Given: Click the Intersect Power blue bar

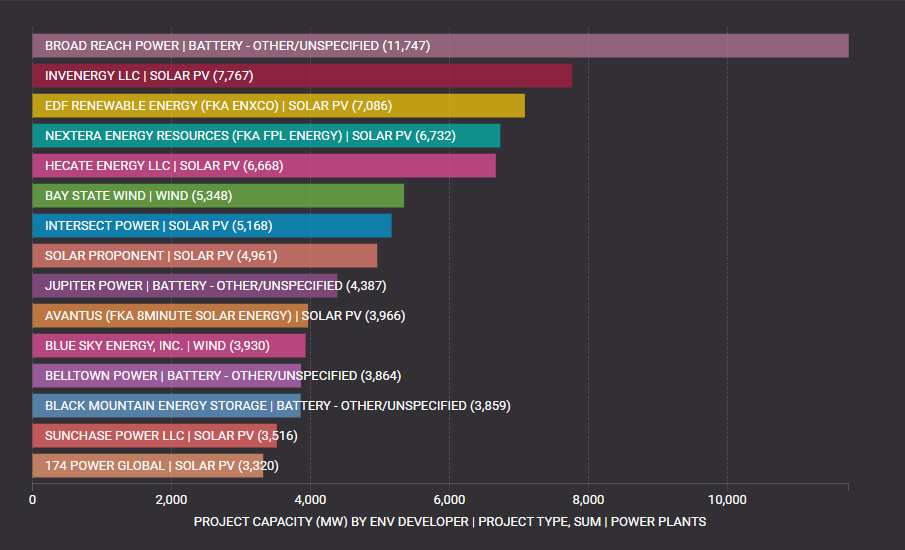Looking at the screenshot, I should coord(212,226).
